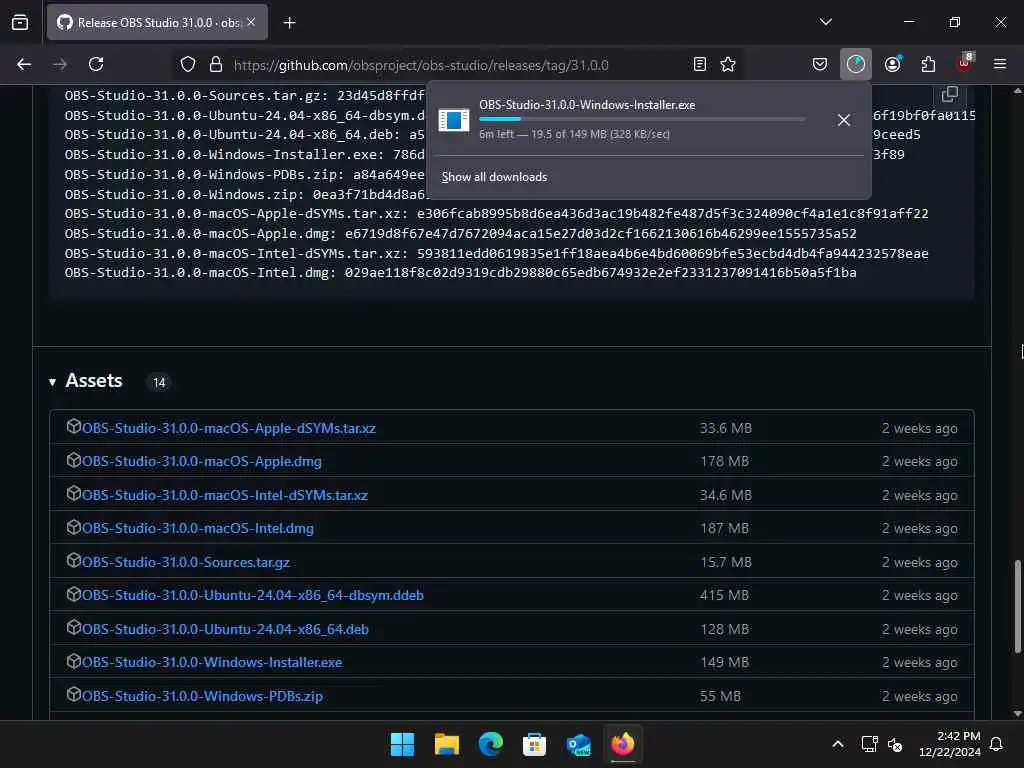Viewport: 1024px width, 768px height.
Task: Open File Explorer from taskbar
Action: tap(447, 744)
